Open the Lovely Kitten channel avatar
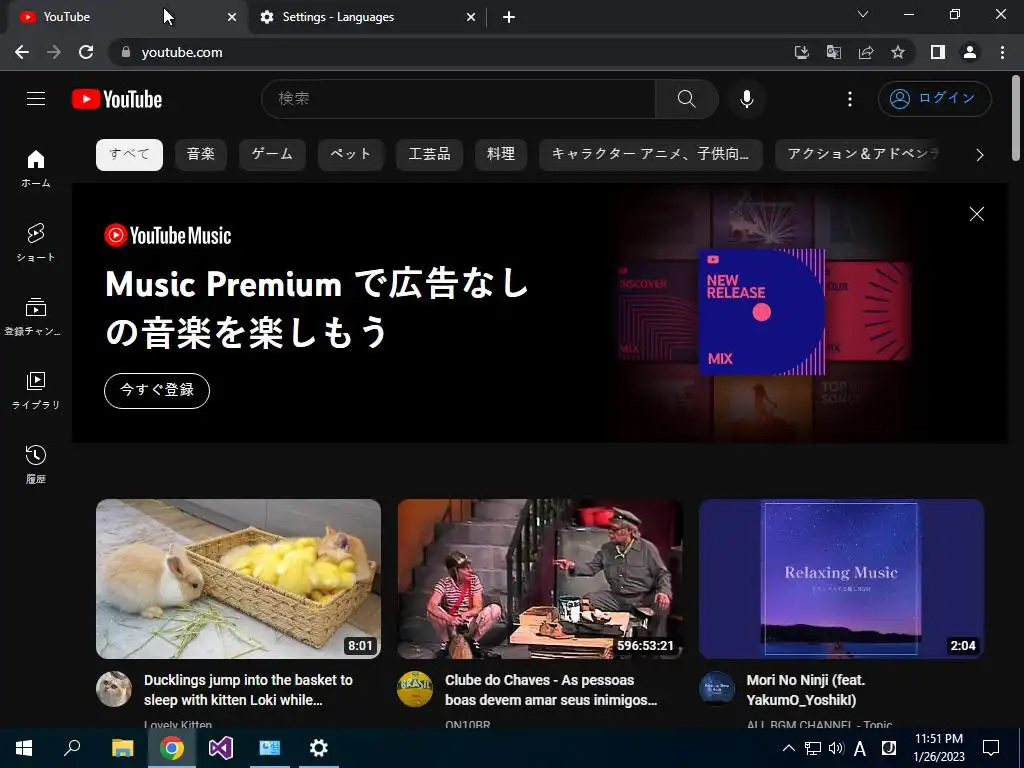The height and width of the screenshot is (768, 1024). click(x=114, y=689)
